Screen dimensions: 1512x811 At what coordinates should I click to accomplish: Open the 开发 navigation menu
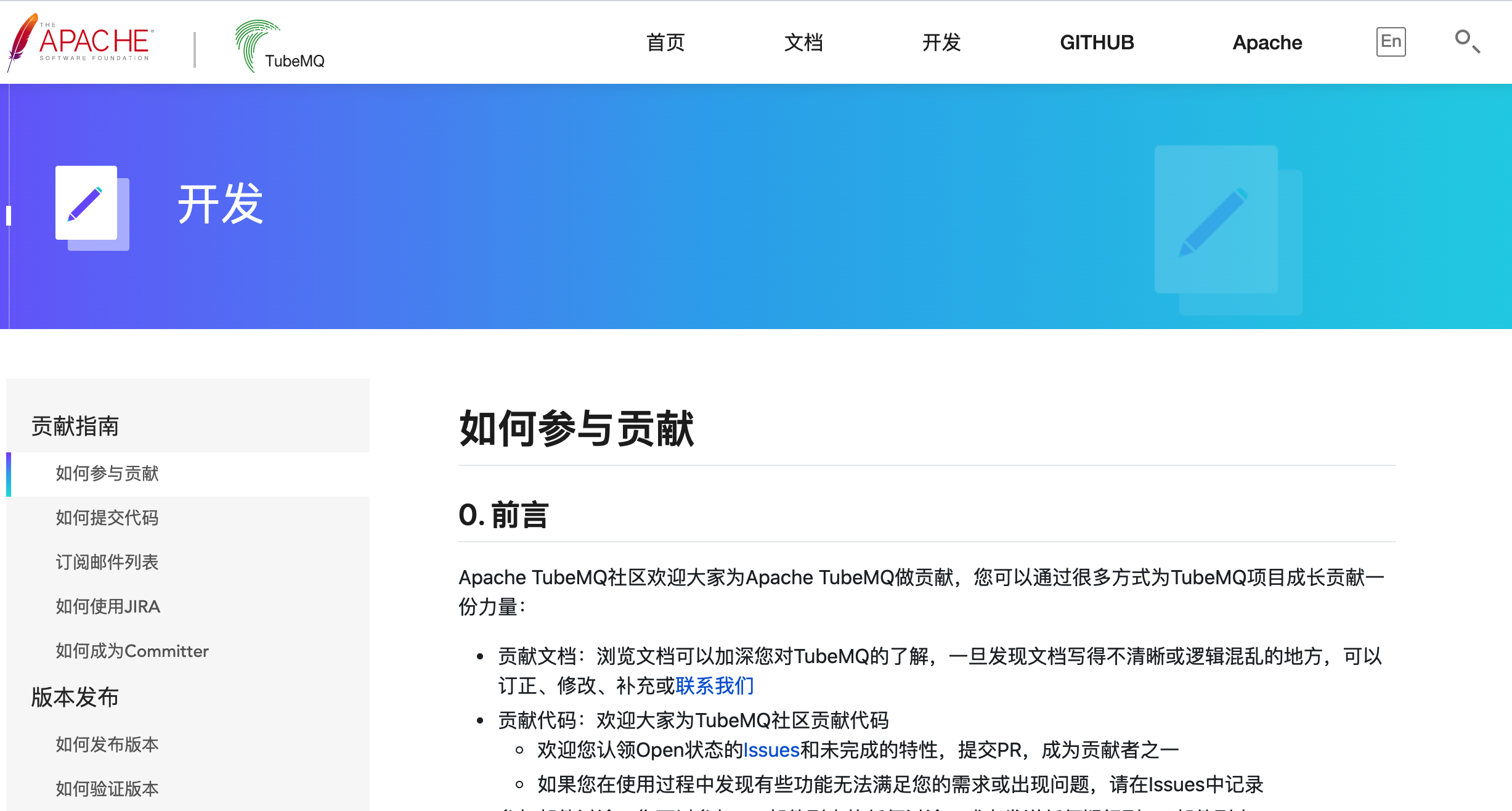tap(941, 43)
